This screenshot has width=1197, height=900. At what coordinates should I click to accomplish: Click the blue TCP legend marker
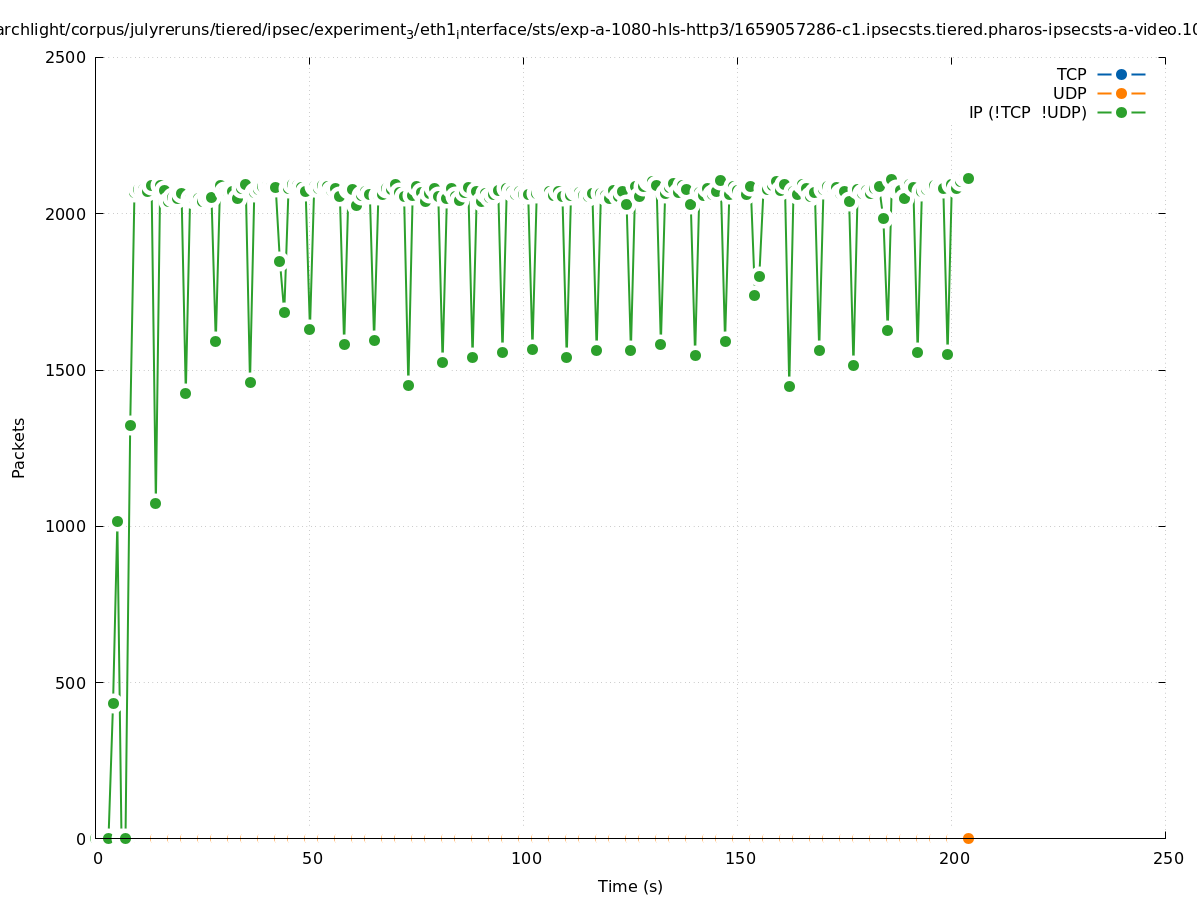click(x=1121, y=74)
